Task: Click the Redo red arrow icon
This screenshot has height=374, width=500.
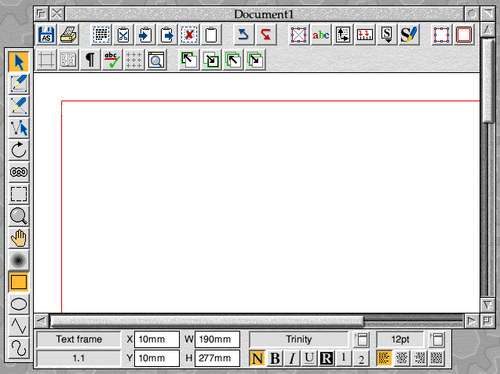Action: tap(266, 35)
